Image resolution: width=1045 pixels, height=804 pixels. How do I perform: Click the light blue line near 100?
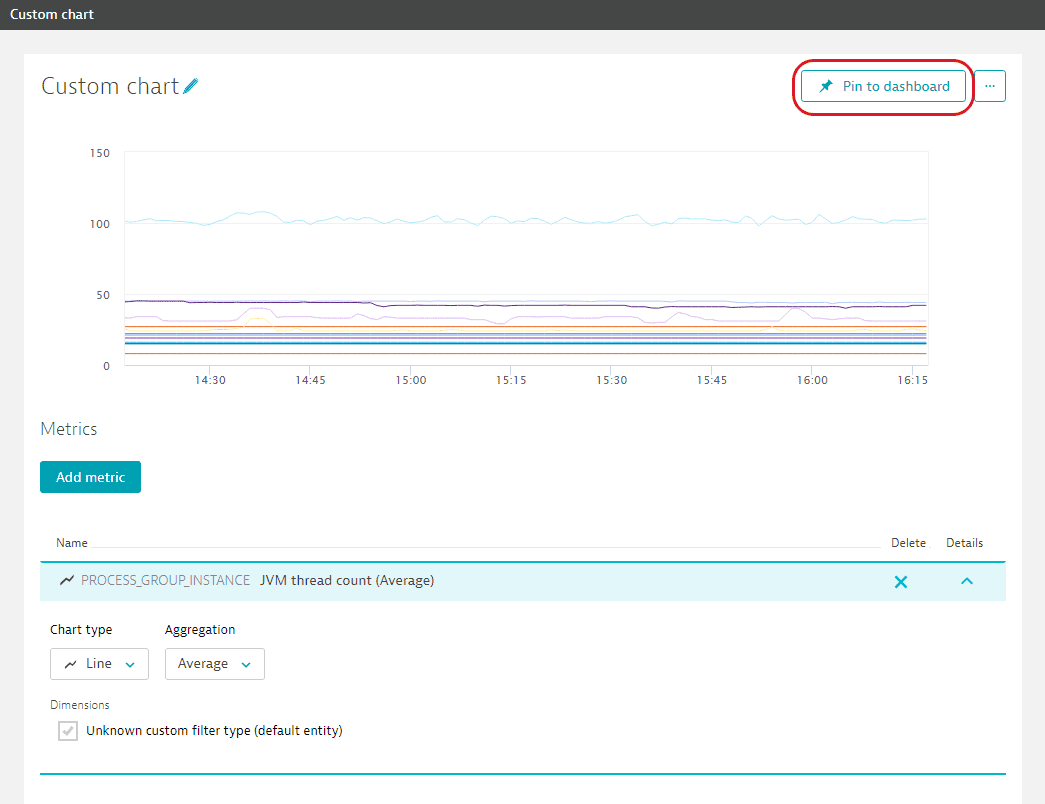click(525, 219)
